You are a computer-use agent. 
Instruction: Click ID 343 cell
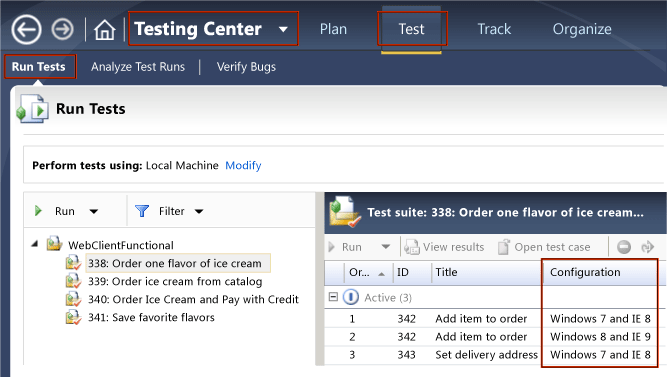pos(407,354)
